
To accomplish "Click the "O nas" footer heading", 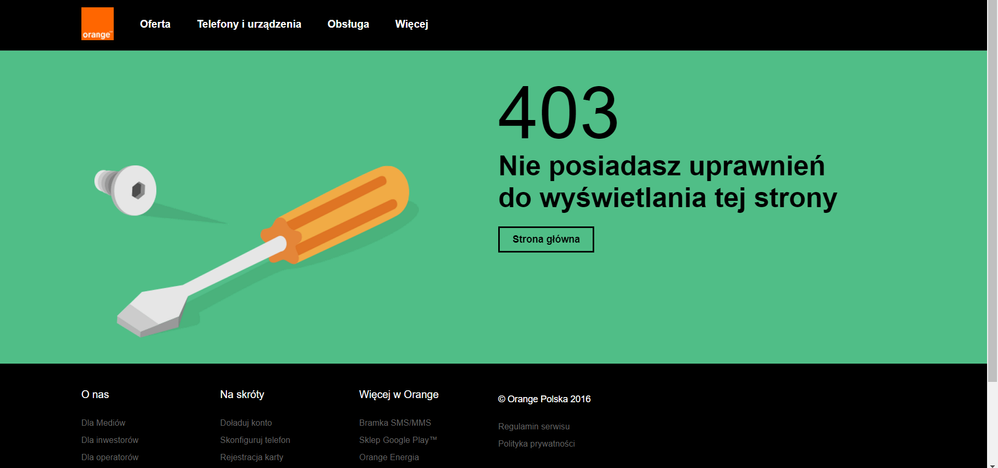I will (95, 395).
